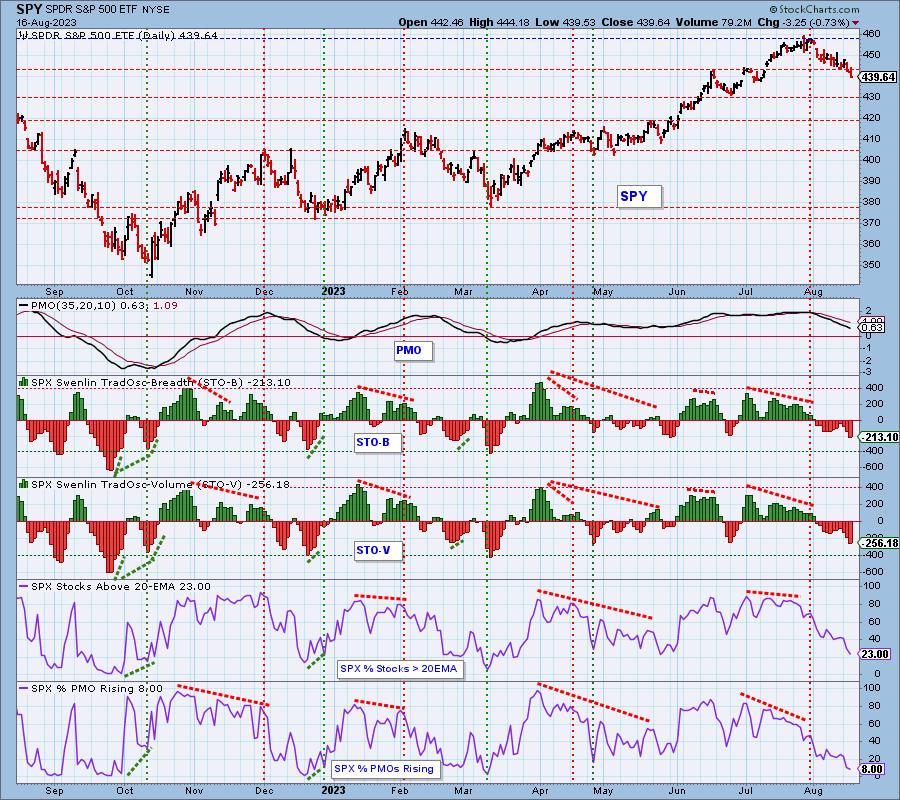The height and width of the screenshot is (800, 900).
Task: Click the blue SPY label box
Action: [639, 196]
